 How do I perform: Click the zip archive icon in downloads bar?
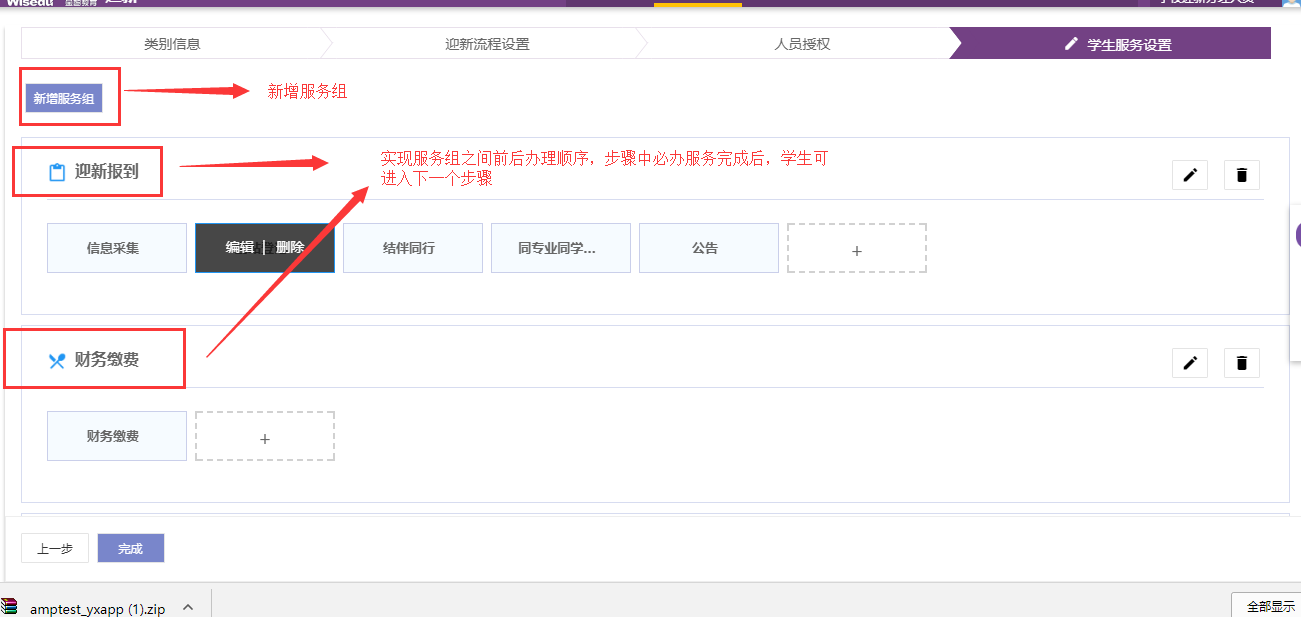point(9,607)
